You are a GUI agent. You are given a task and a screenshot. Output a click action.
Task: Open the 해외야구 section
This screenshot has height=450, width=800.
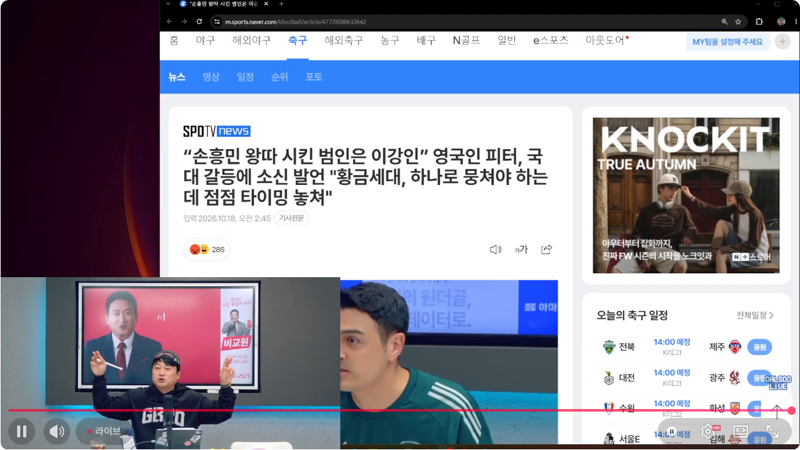click(x=252, y=40)
